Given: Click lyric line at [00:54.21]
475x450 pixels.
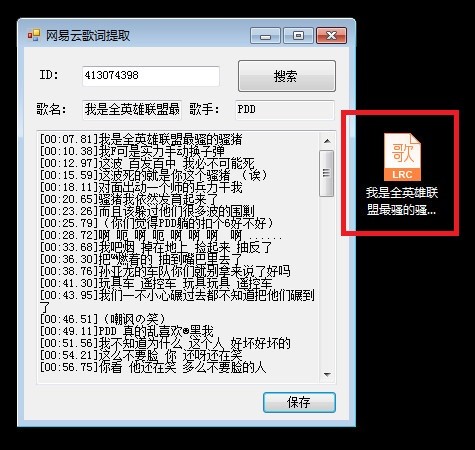Looking at the screenshot, I should (x=141, y=355).
